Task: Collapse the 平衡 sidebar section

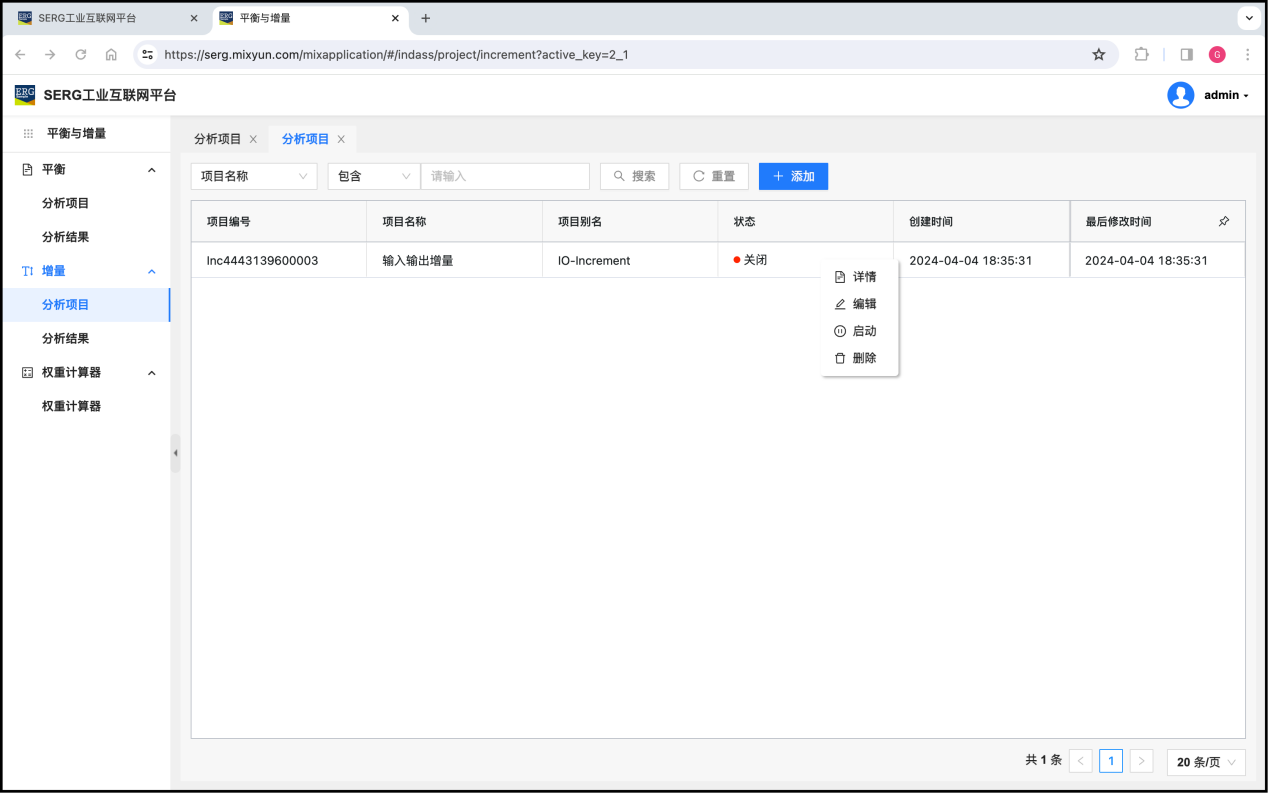Action: click(152, 170)
